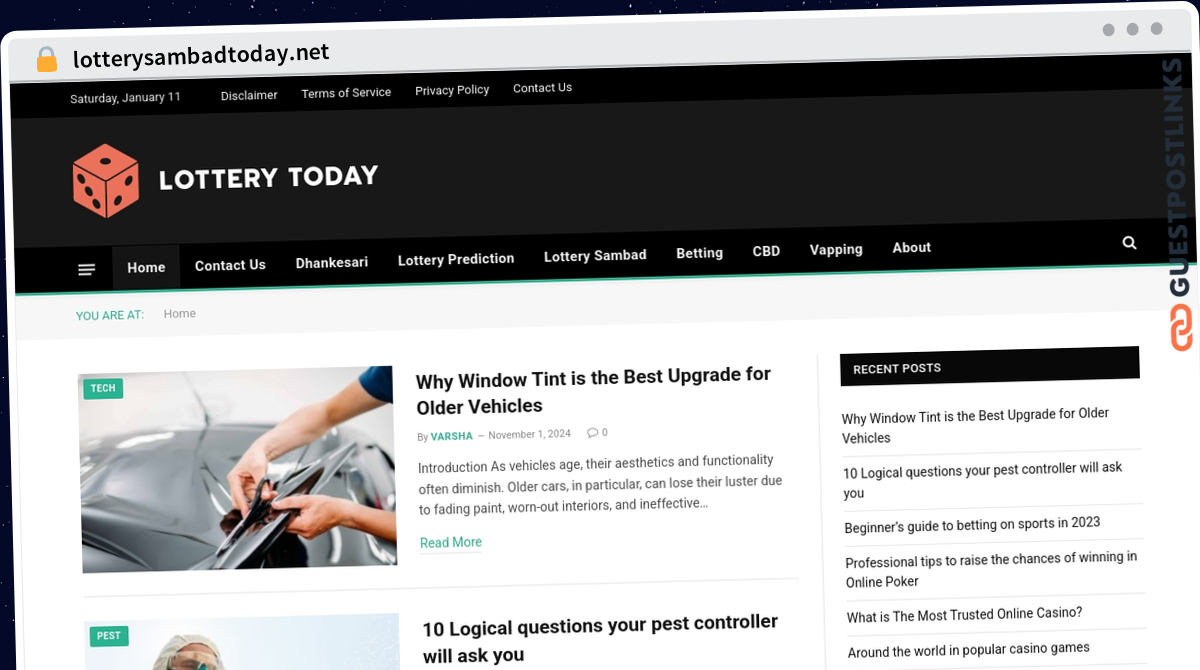
Task: Click the Home breadcrumb link
Action: 180,314
